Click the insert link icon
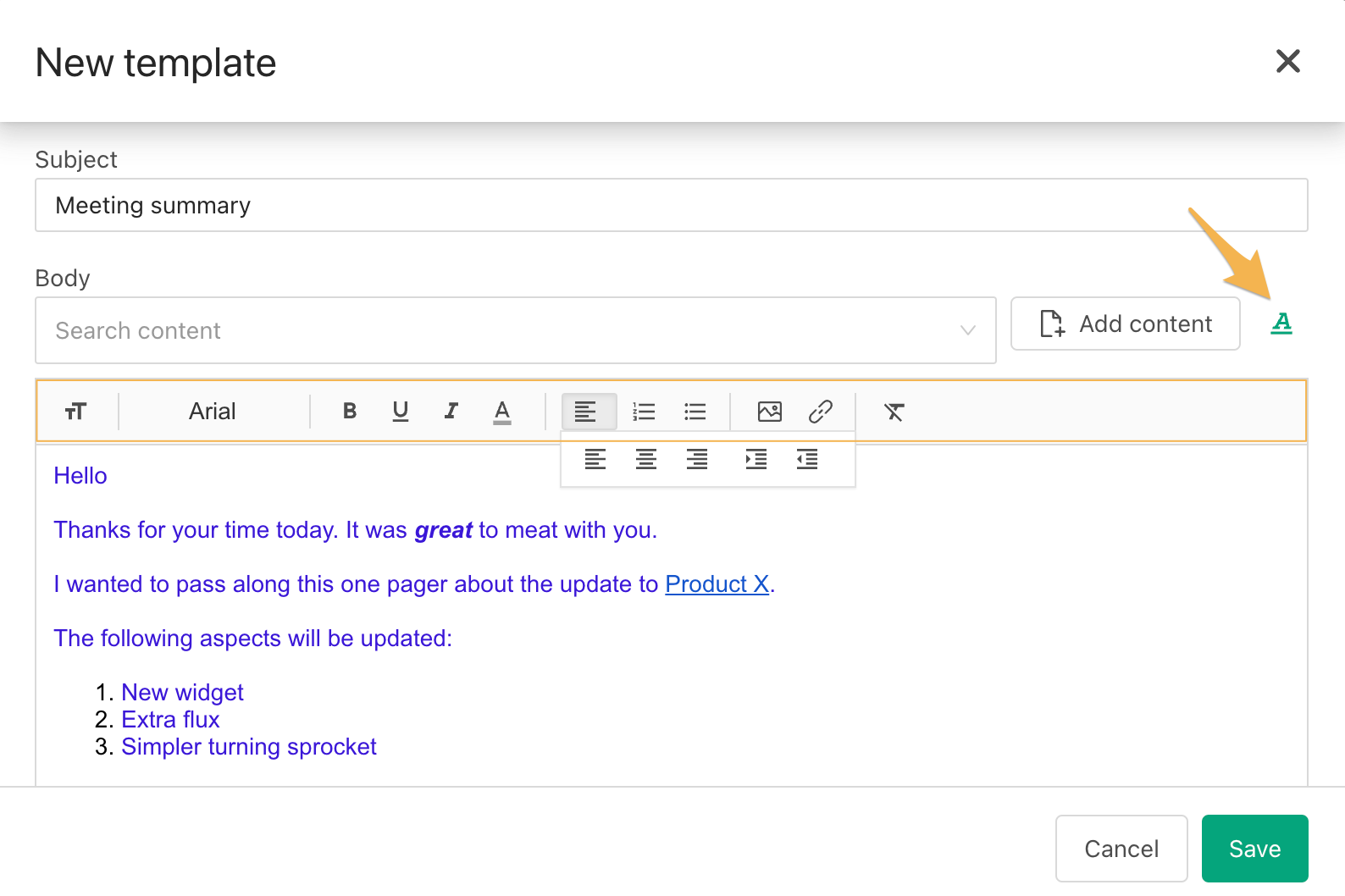This screenshot has width=1345, height=896. click(x=820, y=412)
